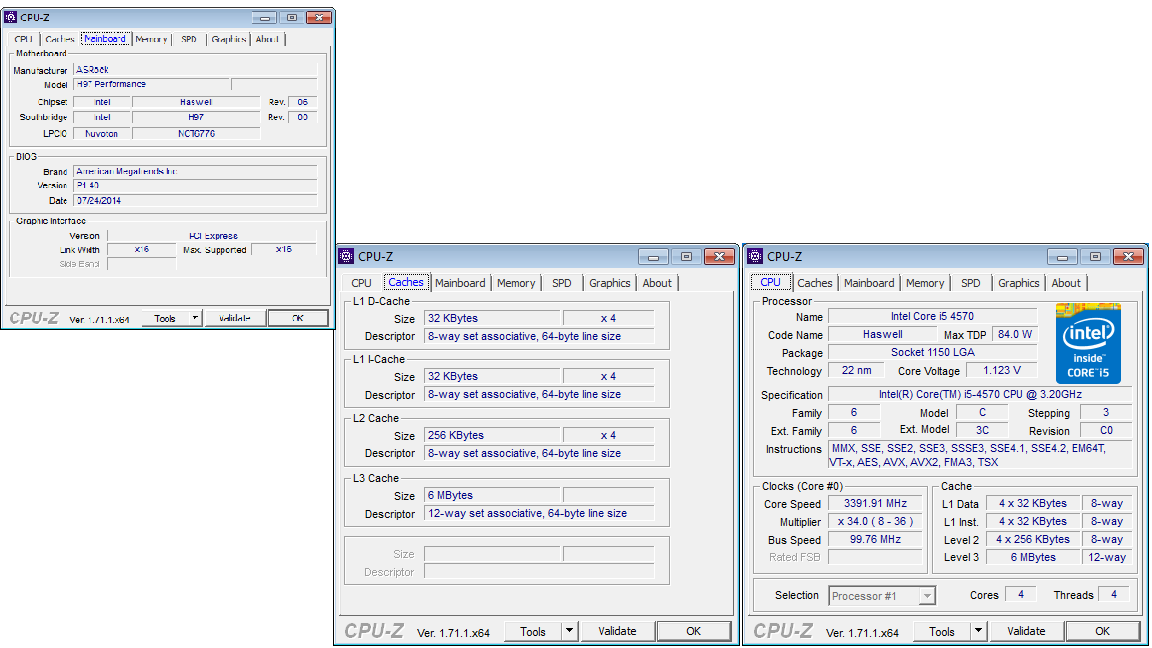Open the Graphics tab in the Caches window
This screenshot has width=1152, height=648.
tap(610, 283)
